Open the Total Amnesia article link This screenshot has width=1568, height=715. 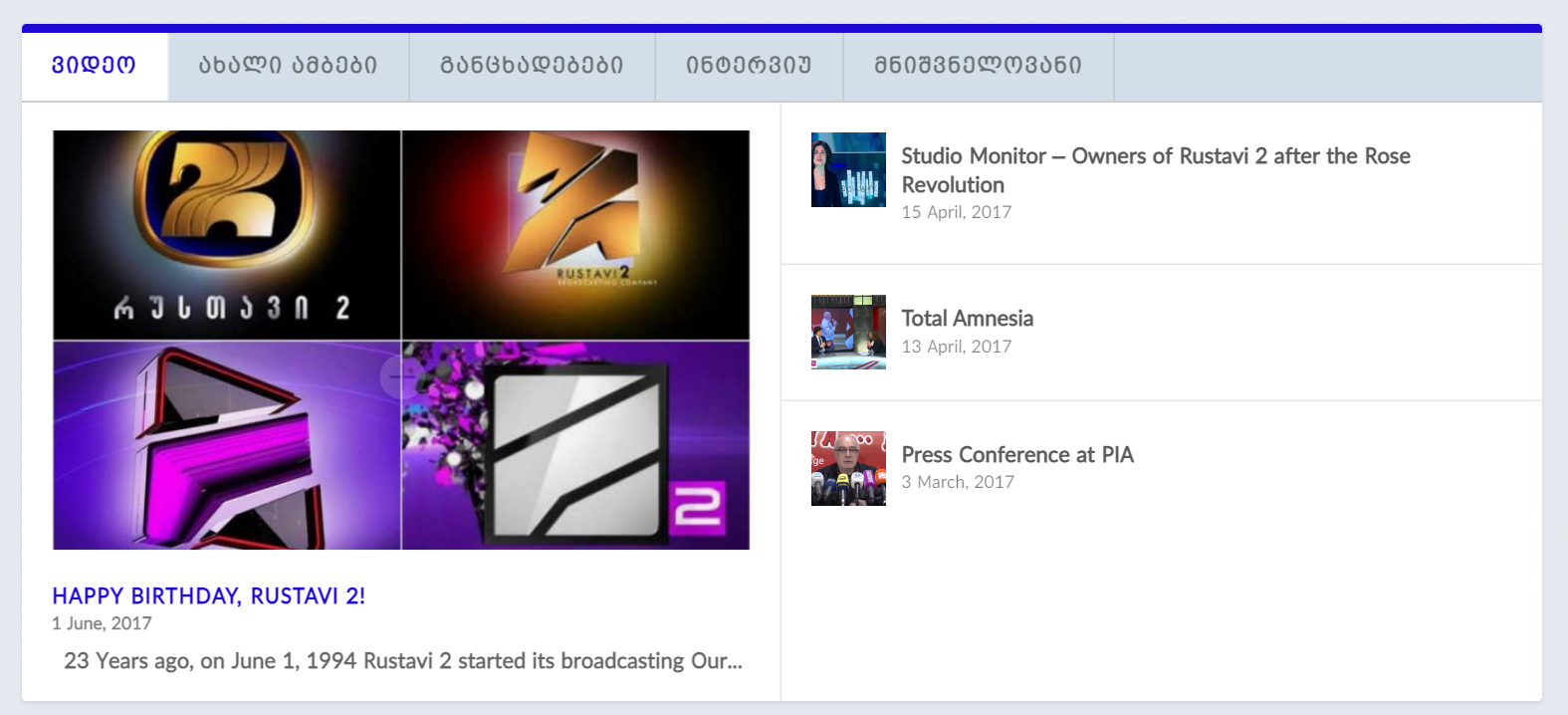tap(968, 319)
